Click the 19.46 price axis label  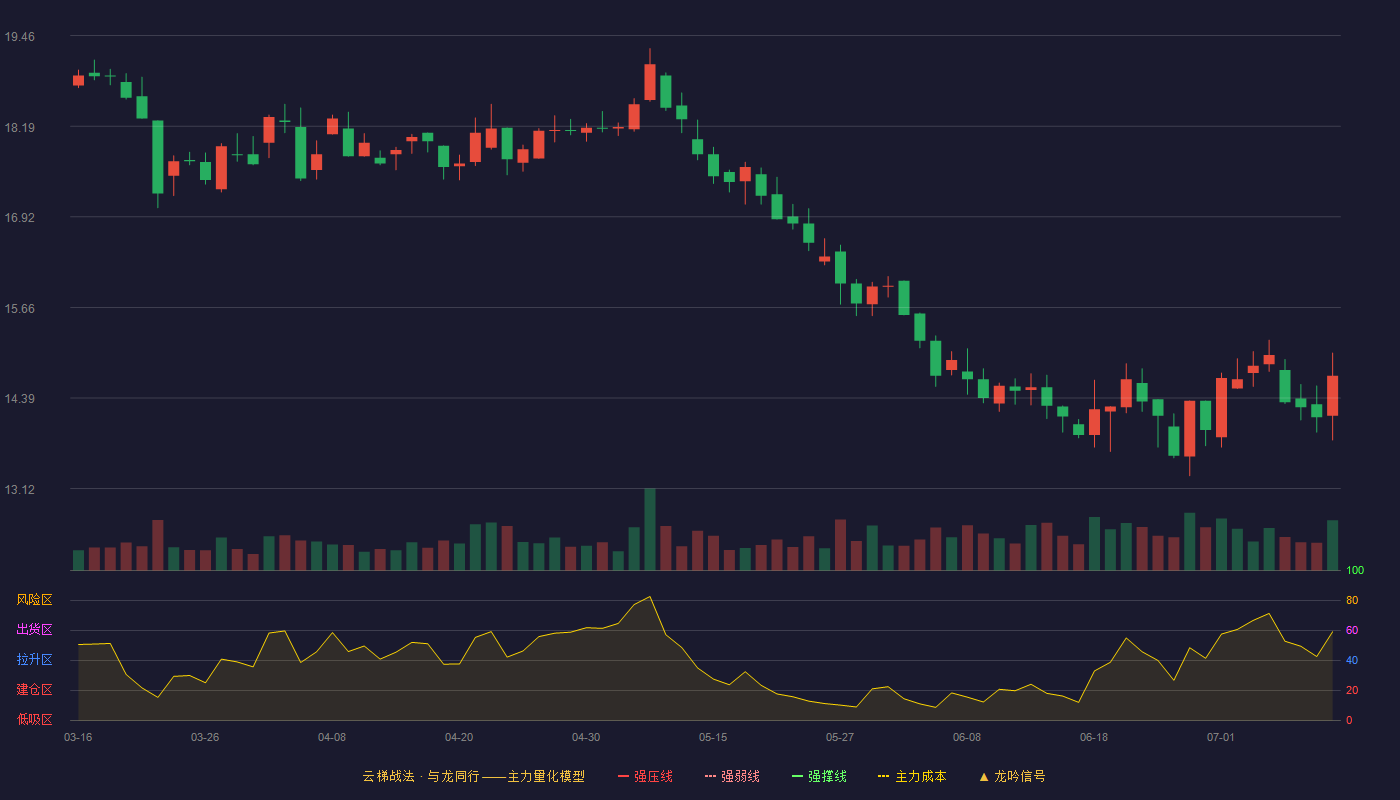click(20, 37)
